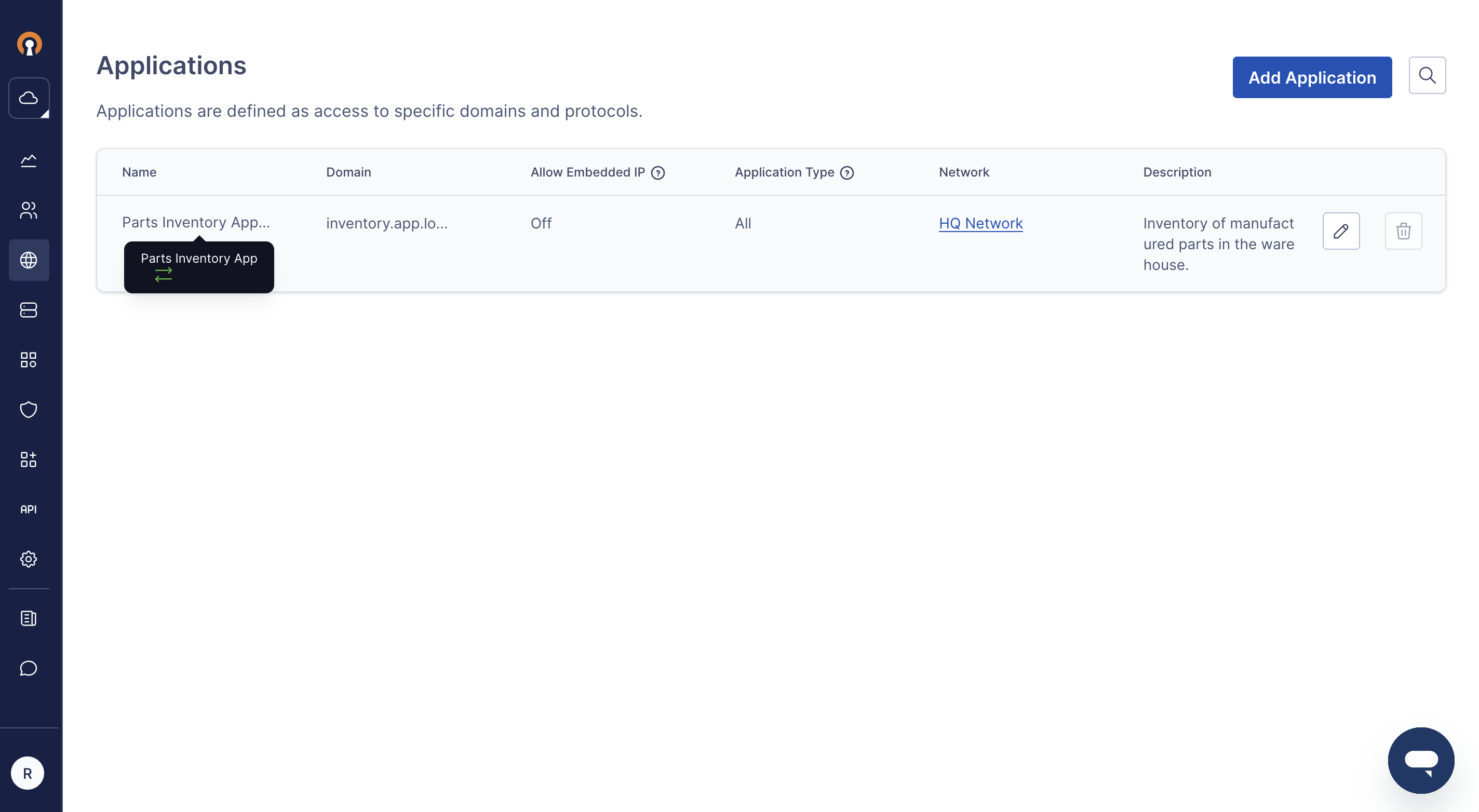
Task: Open search via the magnifier icon
Action: [x=1428, y=75]
